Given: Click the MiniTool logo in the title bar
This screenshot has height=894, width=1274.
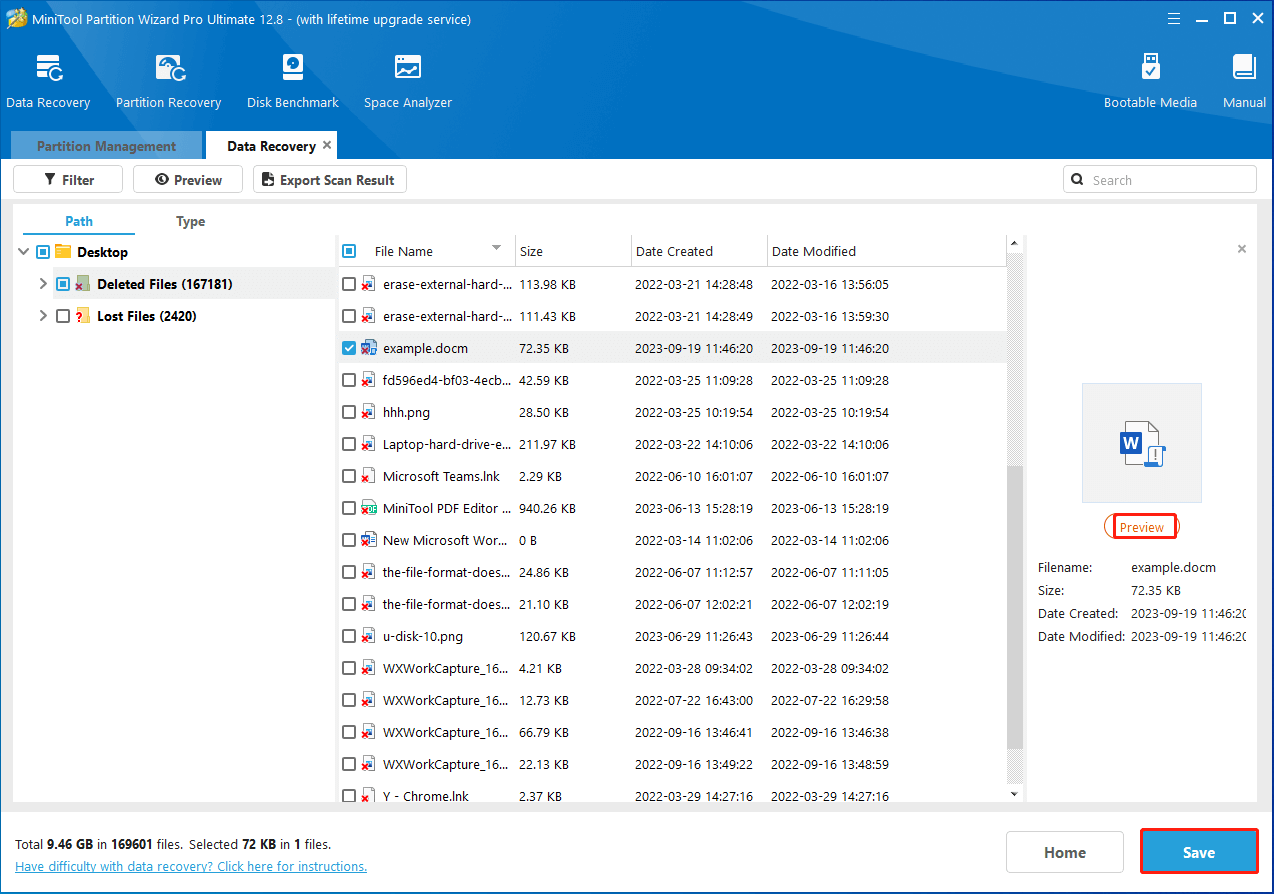Looking at the screenshot, I should point(17,19).
